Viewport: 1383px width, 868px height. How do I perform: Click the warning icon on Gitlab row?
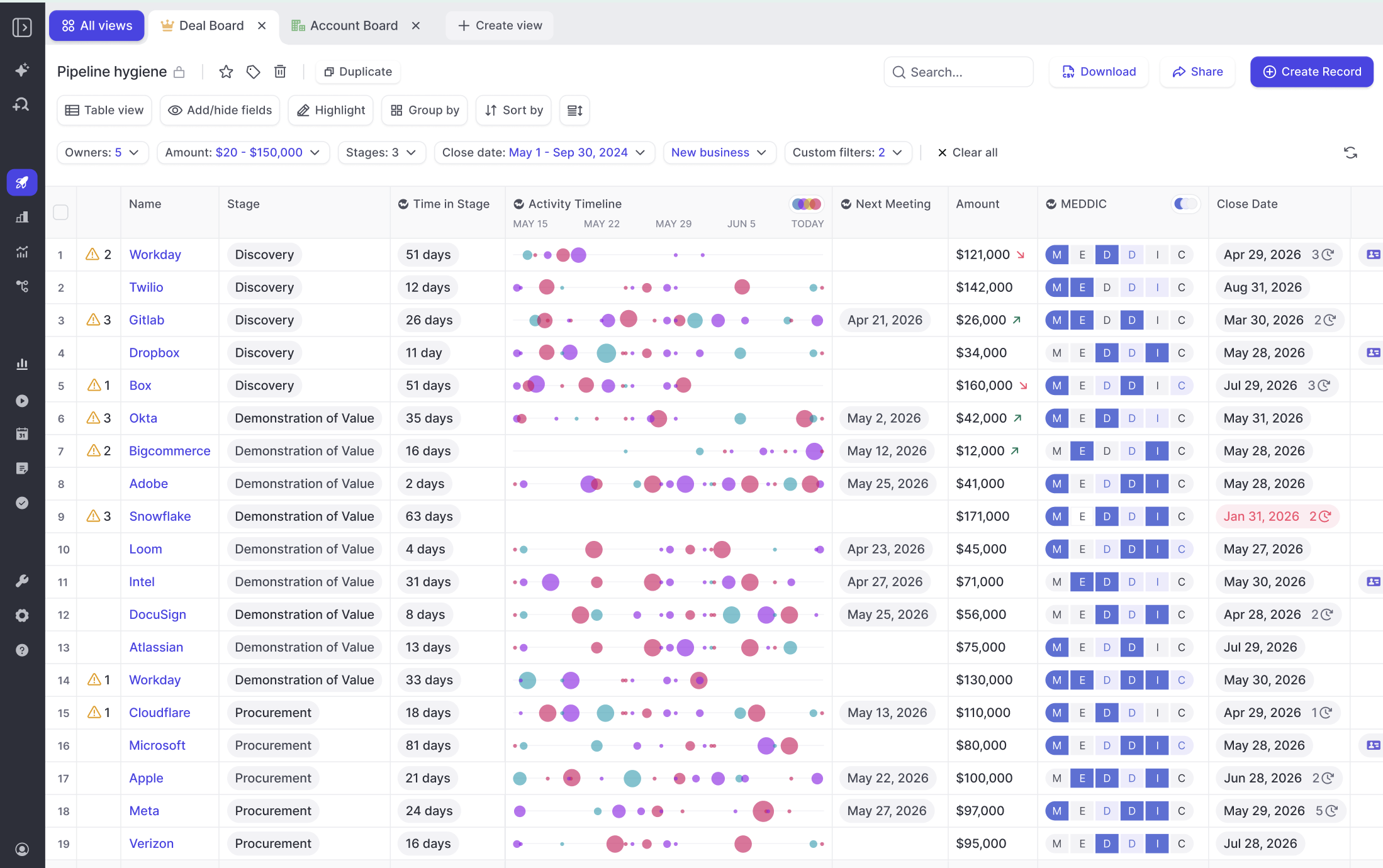tap(93, 320)
